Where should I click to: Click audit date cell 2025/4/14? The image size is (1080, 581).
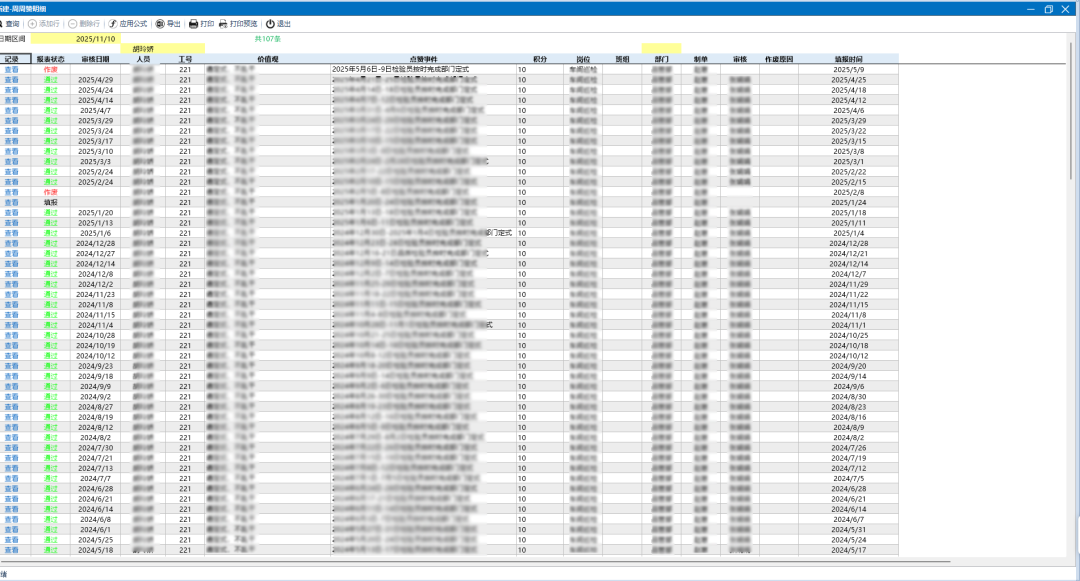point(95,101)
